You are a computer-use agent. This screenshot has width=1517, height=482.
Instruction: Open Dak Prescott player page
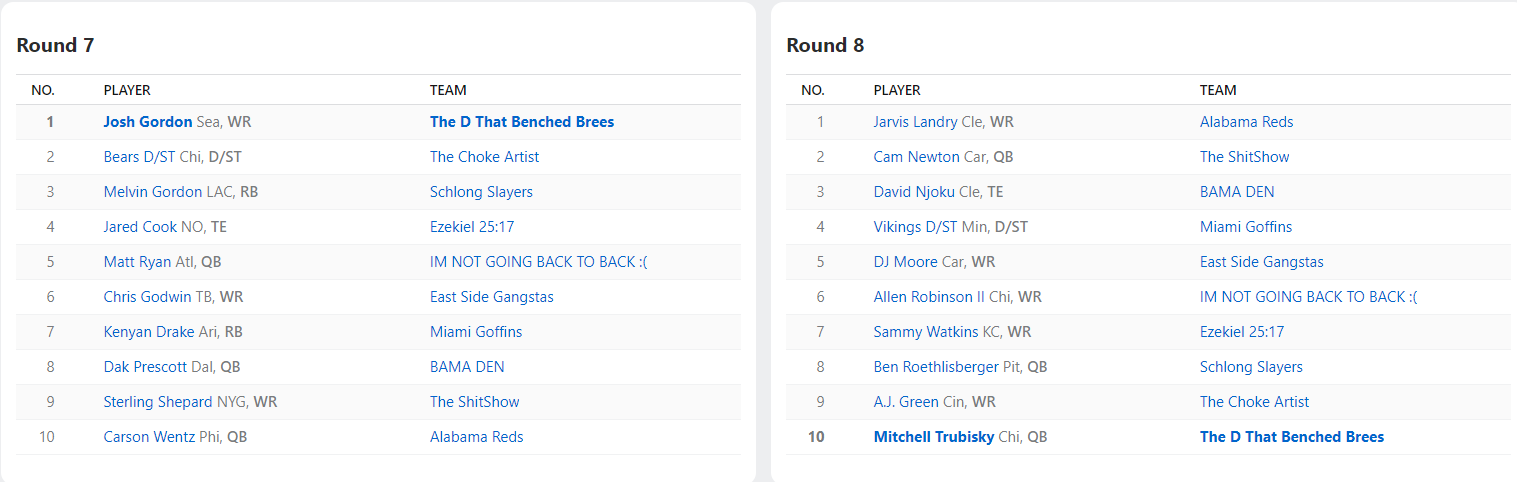click(145, 367)
